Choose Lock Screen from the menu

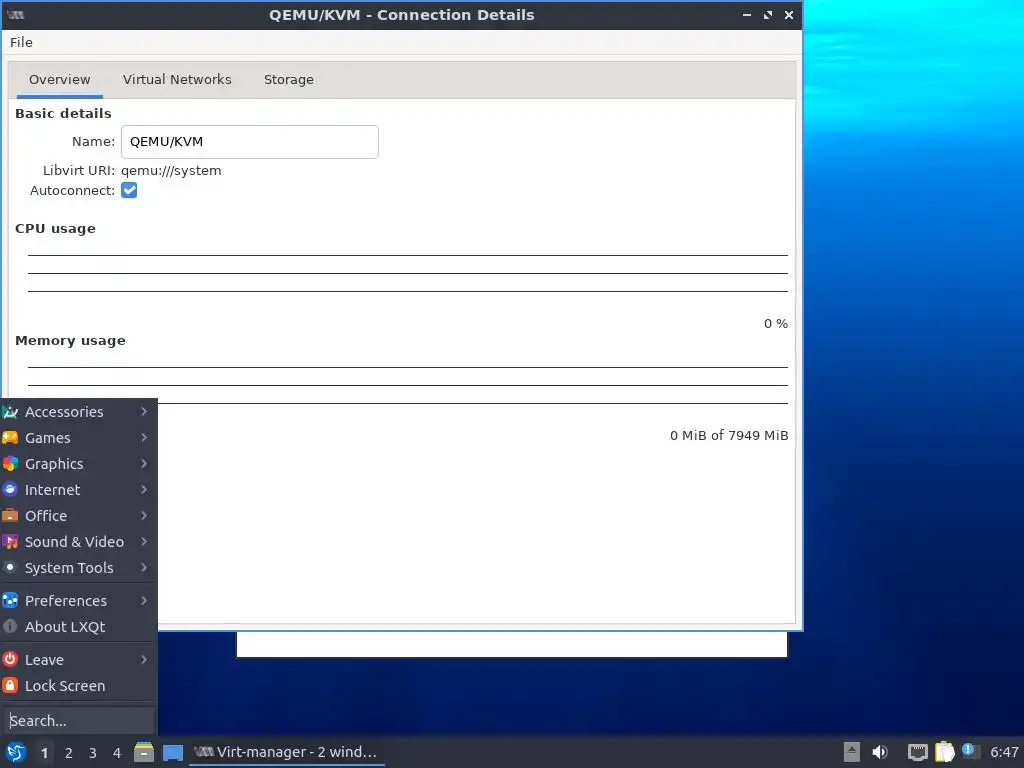coord(78,686)
